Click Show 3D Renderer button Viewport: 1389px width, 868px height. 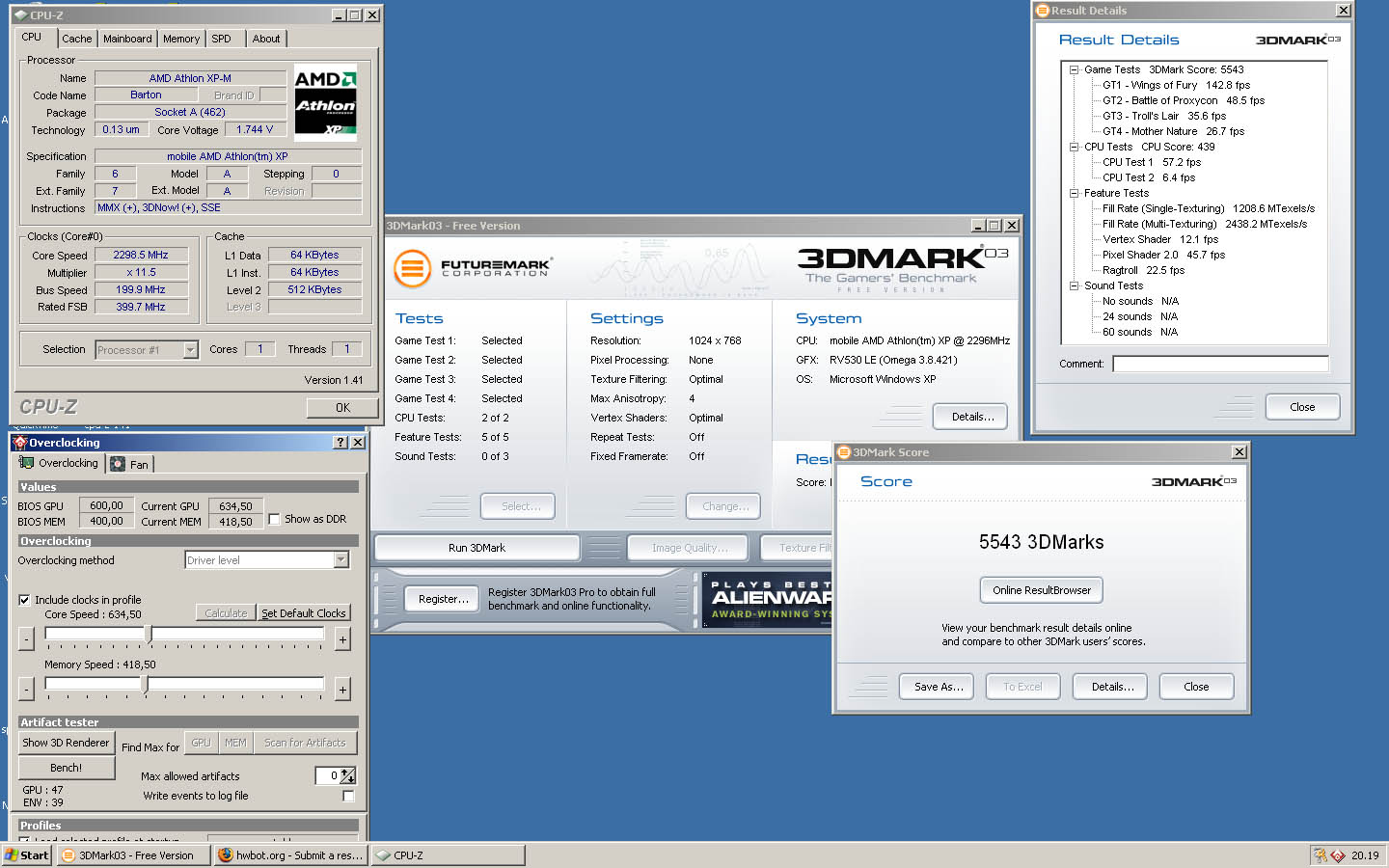(66, 743)
